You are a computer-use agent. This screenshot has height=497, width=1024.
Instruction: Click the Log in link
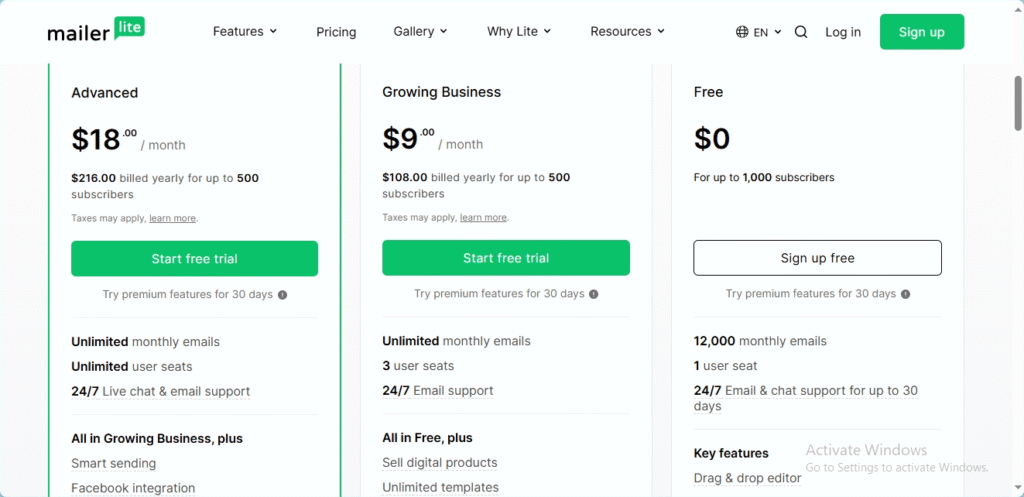[842, 32]
